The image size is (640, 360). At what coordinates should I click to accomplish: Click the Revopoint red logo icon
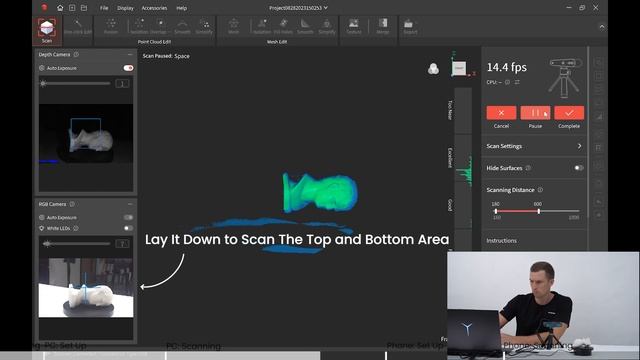click(x=44, y=8)
